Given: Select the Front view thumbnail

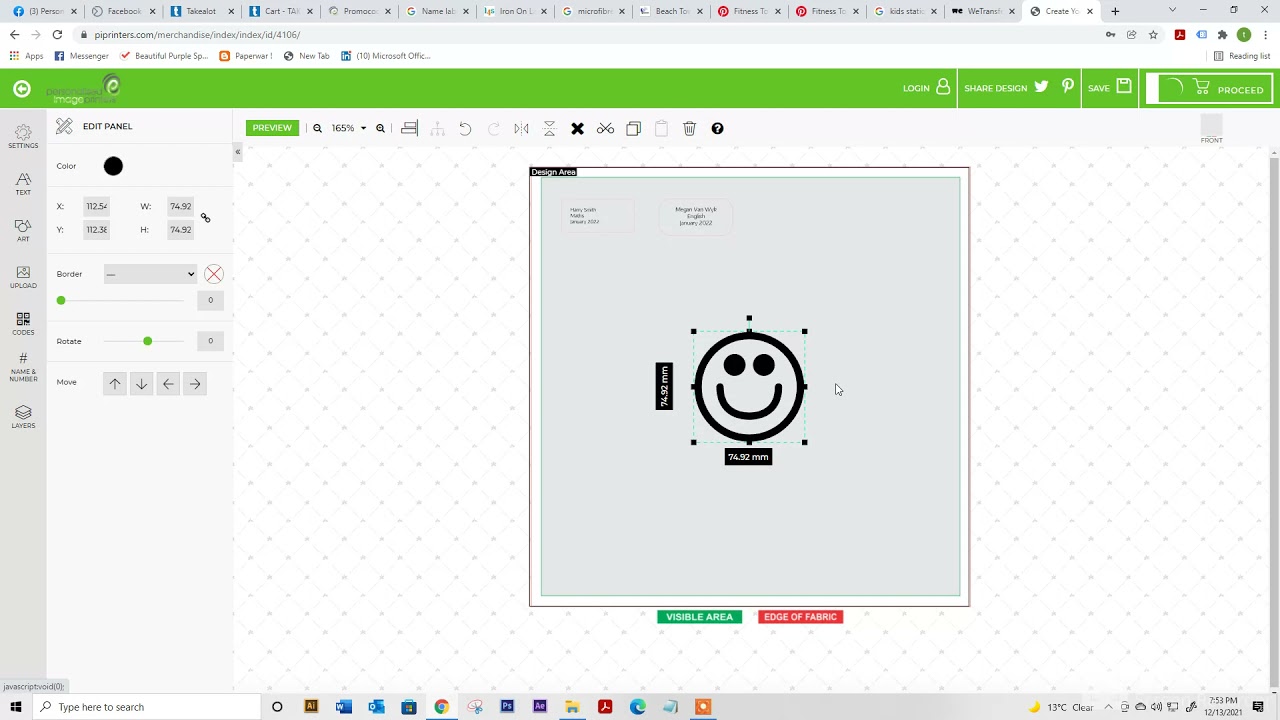Looking at the screenshot, I should pyautogui.click(x=1211, y=129).
